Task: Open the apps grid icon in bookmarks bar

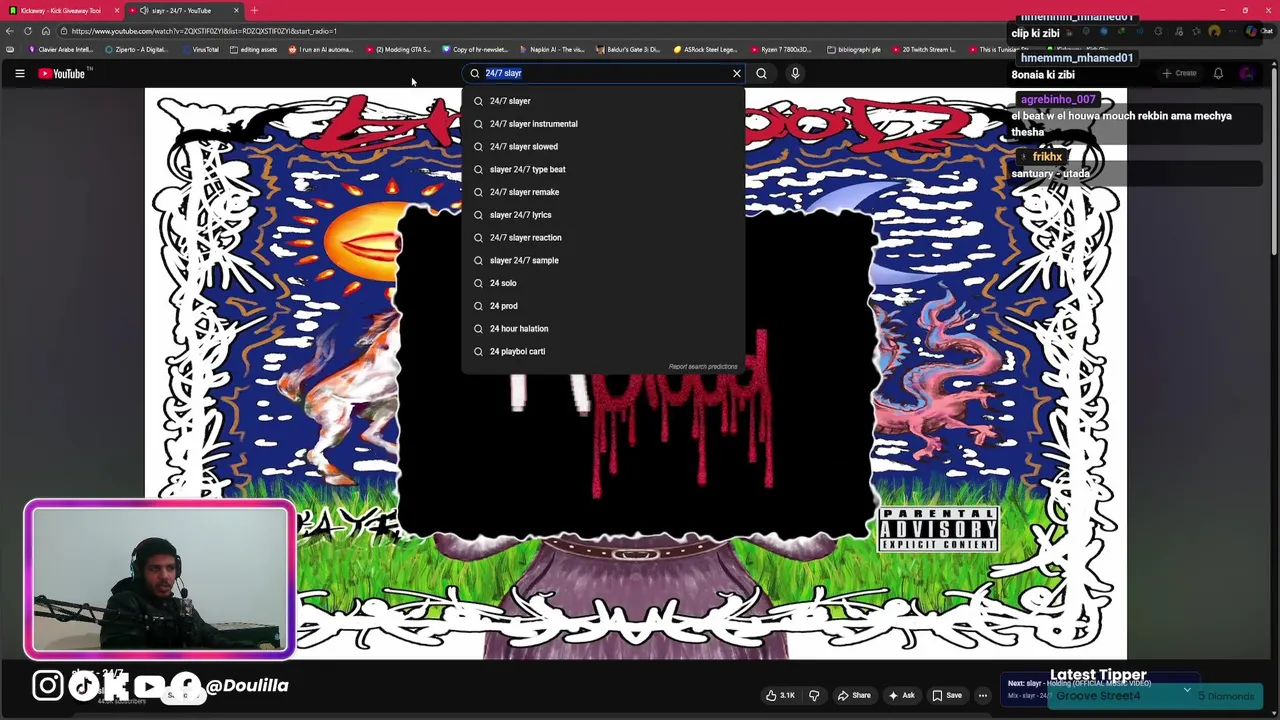Action: (x=10, y=49)
